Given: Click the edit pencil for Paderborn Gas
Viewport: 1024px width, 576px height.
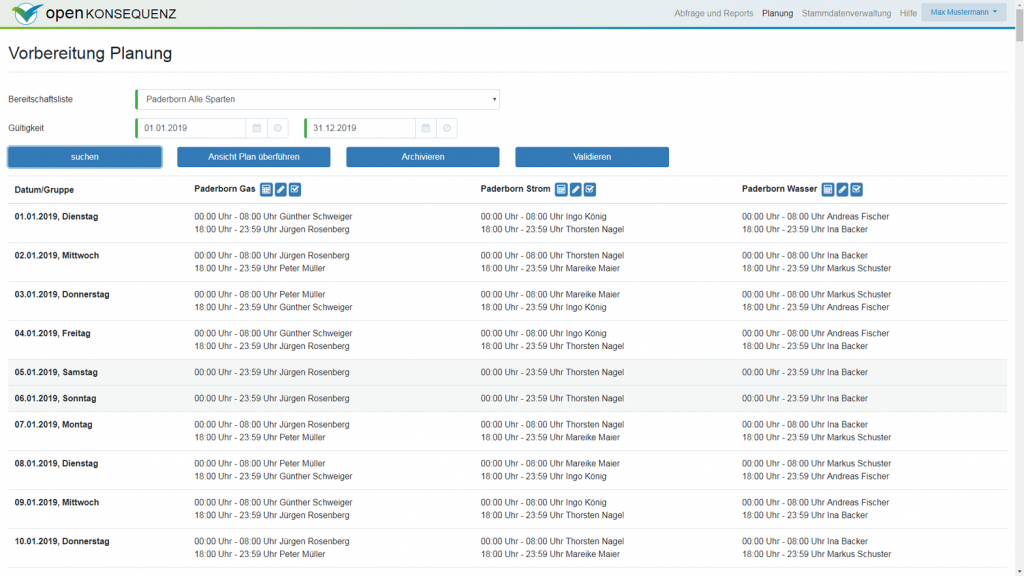Looking at the screenshot, I should pyautogui.click(x=281, y=189).
